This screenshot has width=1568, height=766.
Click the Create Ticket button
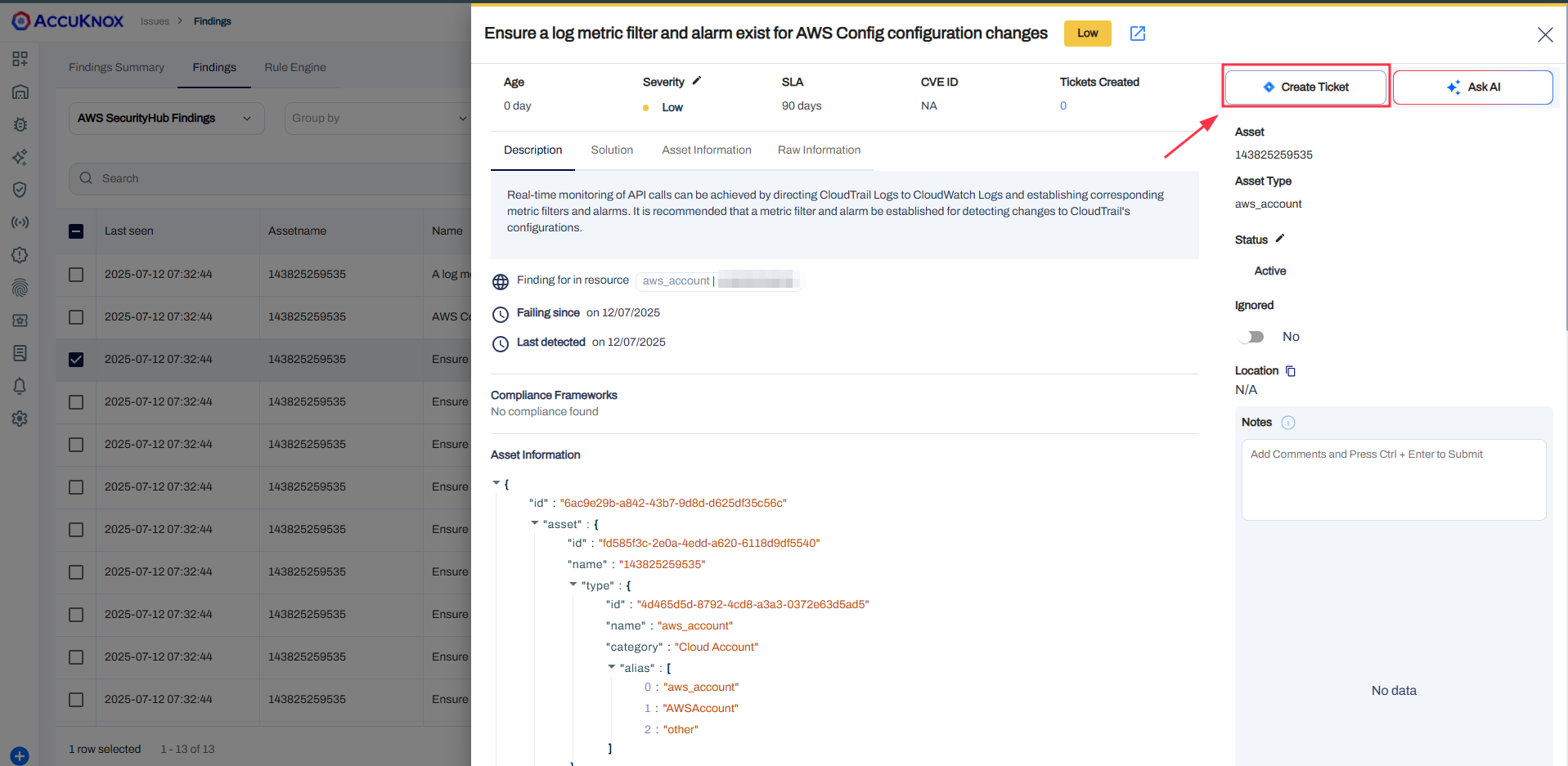pyautogui.click(x=1305, y=87)
